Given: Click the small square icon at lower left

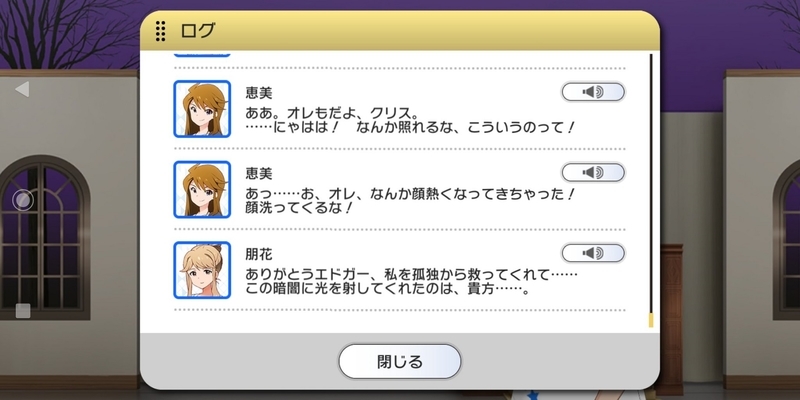Looking at the screenshot, I should coord(23,311).
